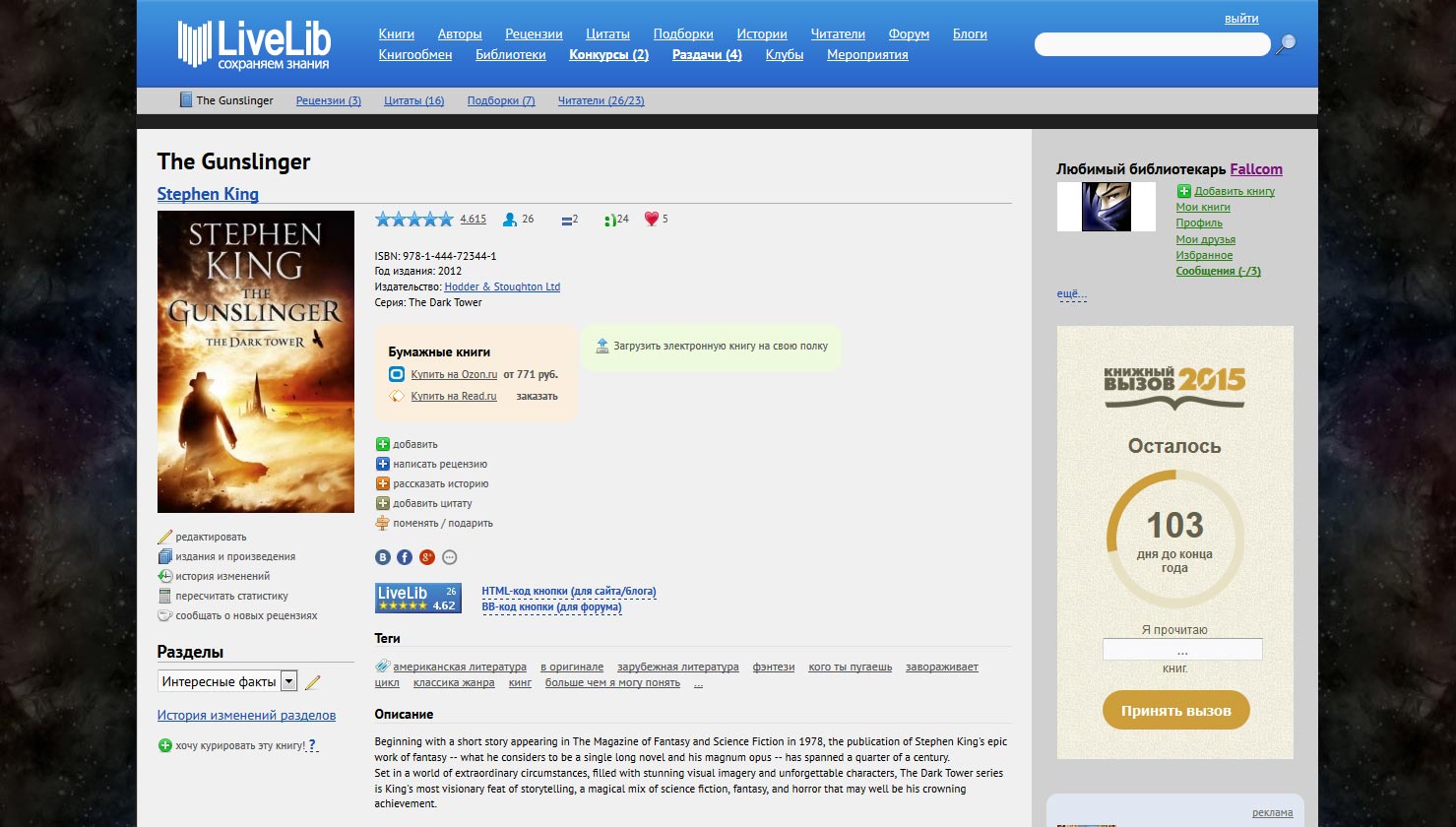Click the 4.615 rating value link
This screenshot has height=827, width=1456.
[474, 220]
